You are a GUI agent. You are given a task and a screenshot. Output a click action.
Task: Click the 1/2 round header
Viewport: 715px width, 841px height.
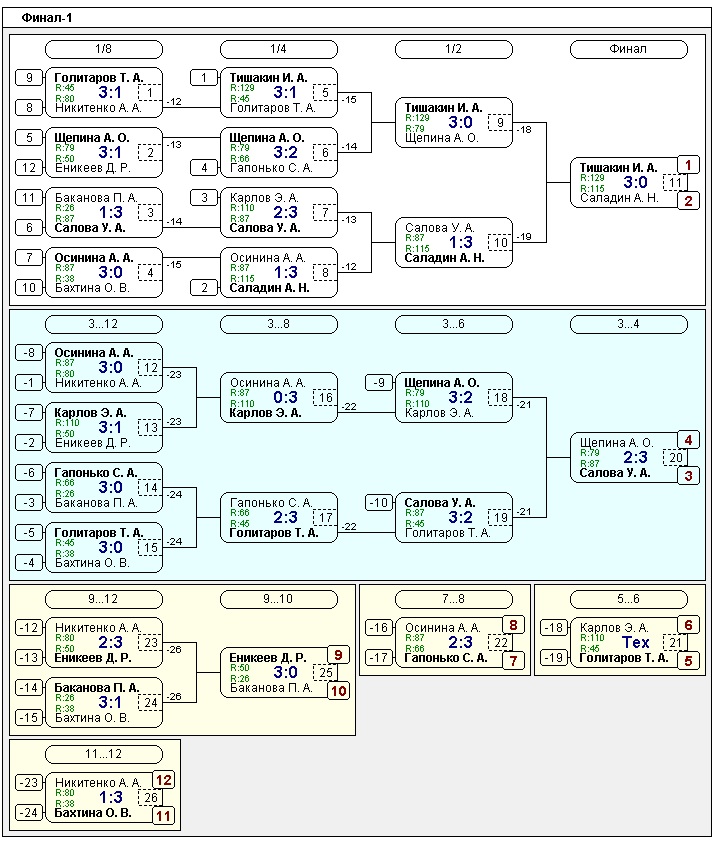[453, 49]
